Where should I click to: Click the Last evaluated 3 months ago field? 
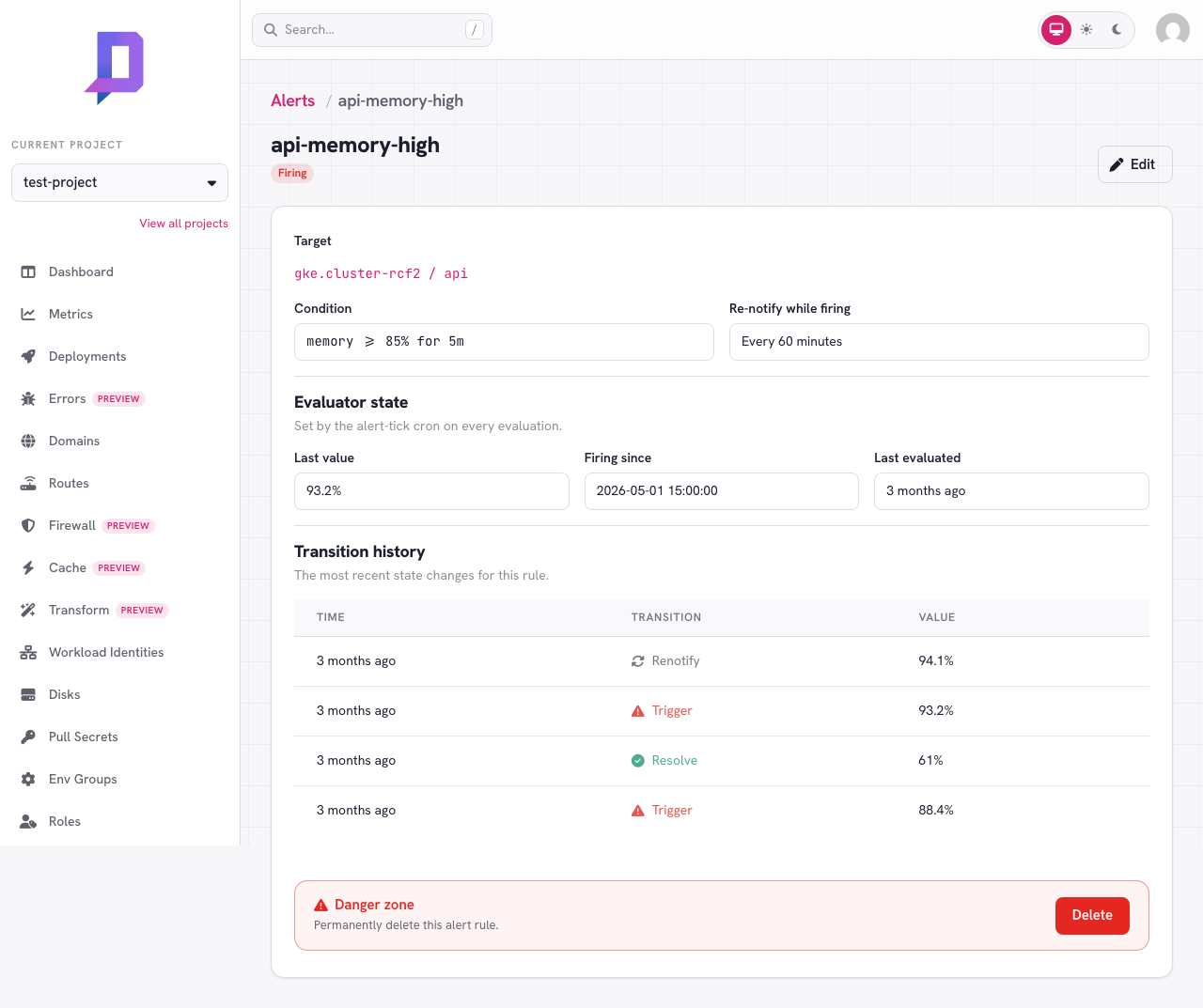[x=1011, y=491]
